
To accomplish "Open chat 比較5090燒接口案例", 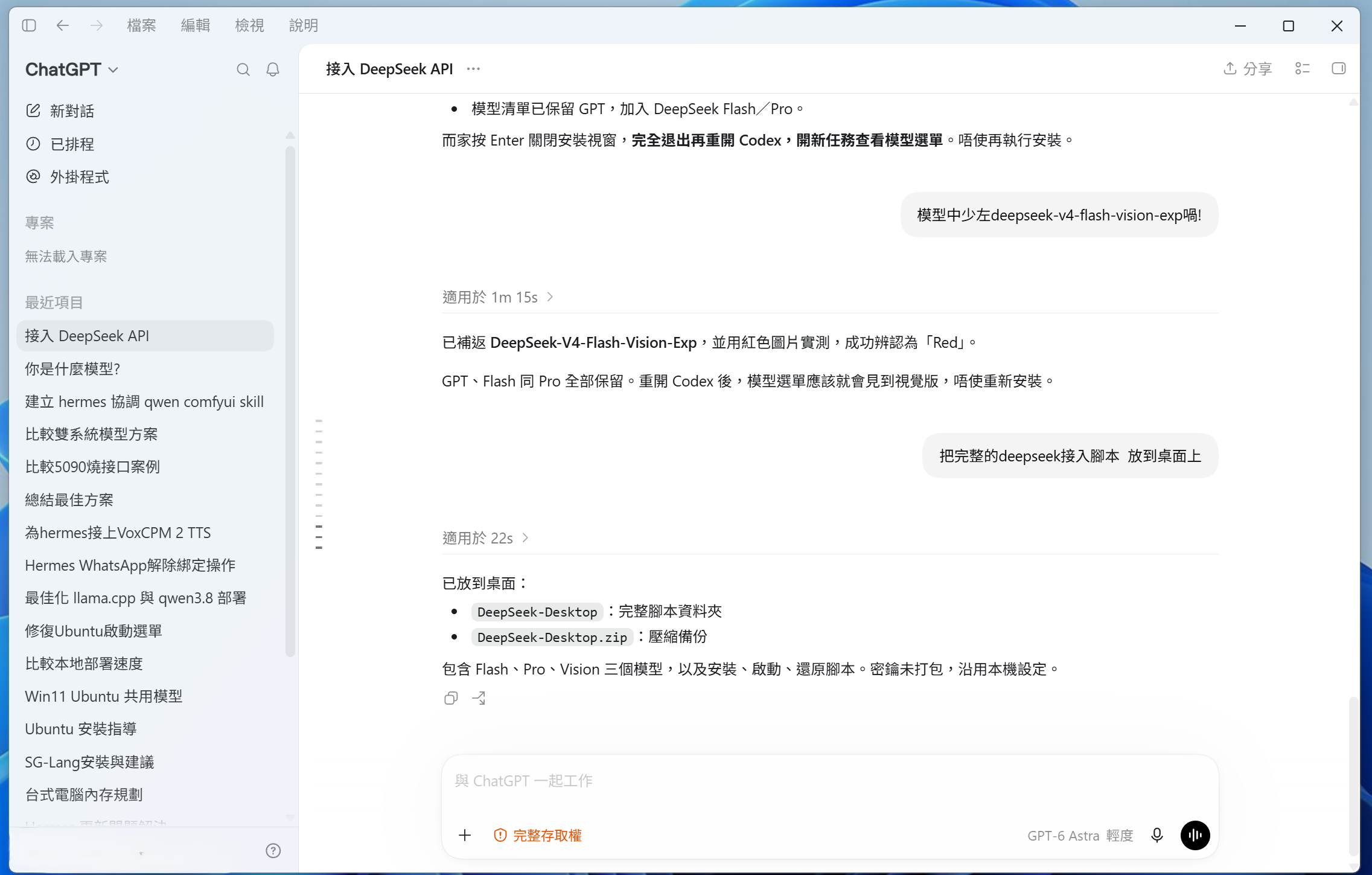I will (145, 467).
